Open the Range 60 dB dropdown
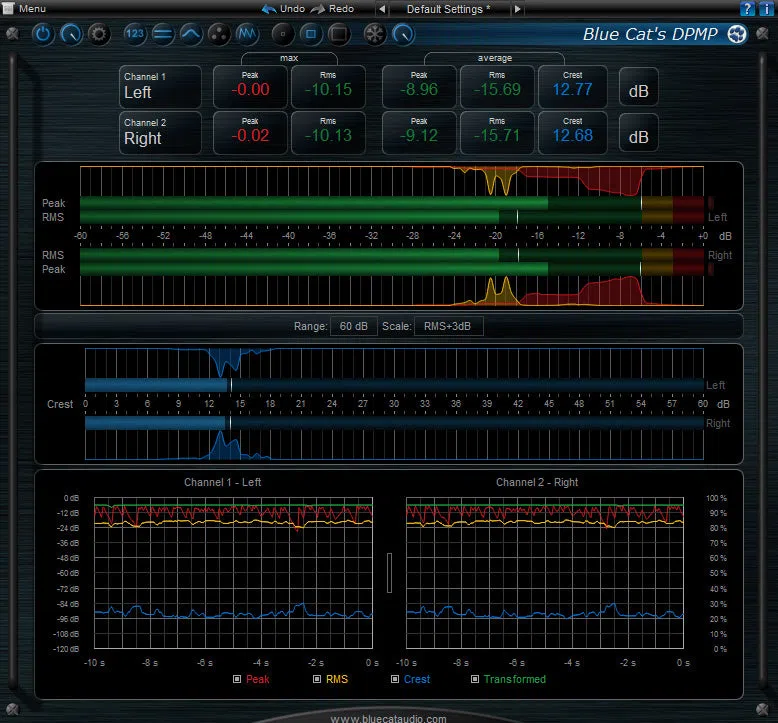 354,326
